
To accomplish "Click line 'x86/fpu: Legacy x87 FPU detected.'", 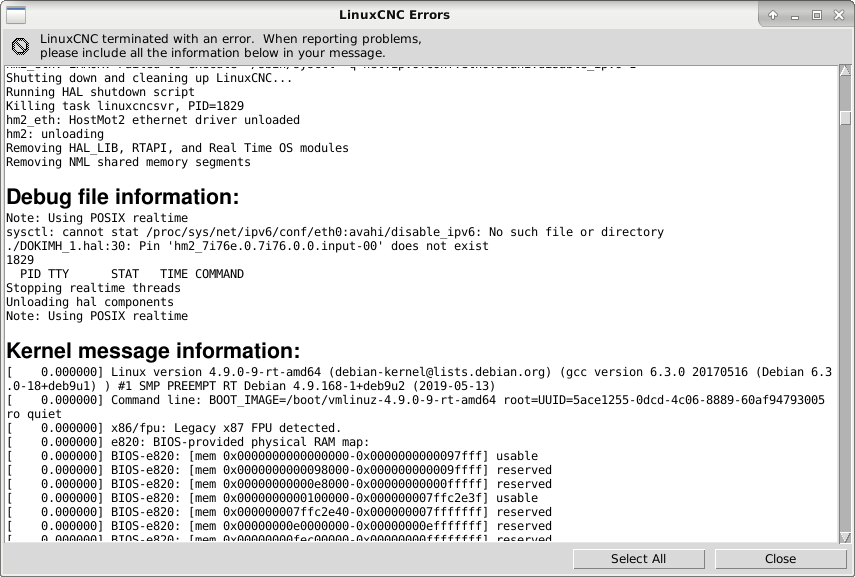I will [x=173, y=428].
